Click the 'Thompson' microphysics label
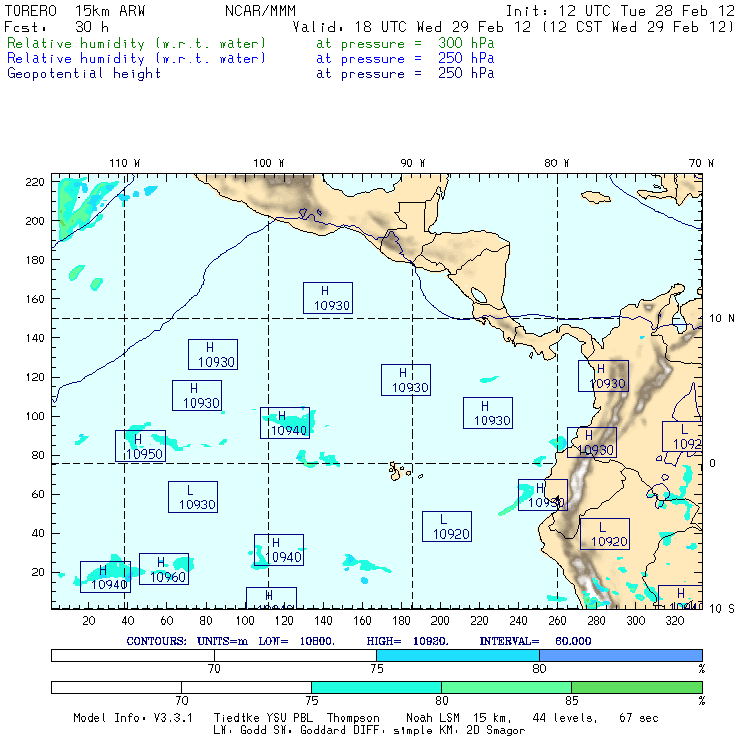Screen dimensions: 740x740 353,718
